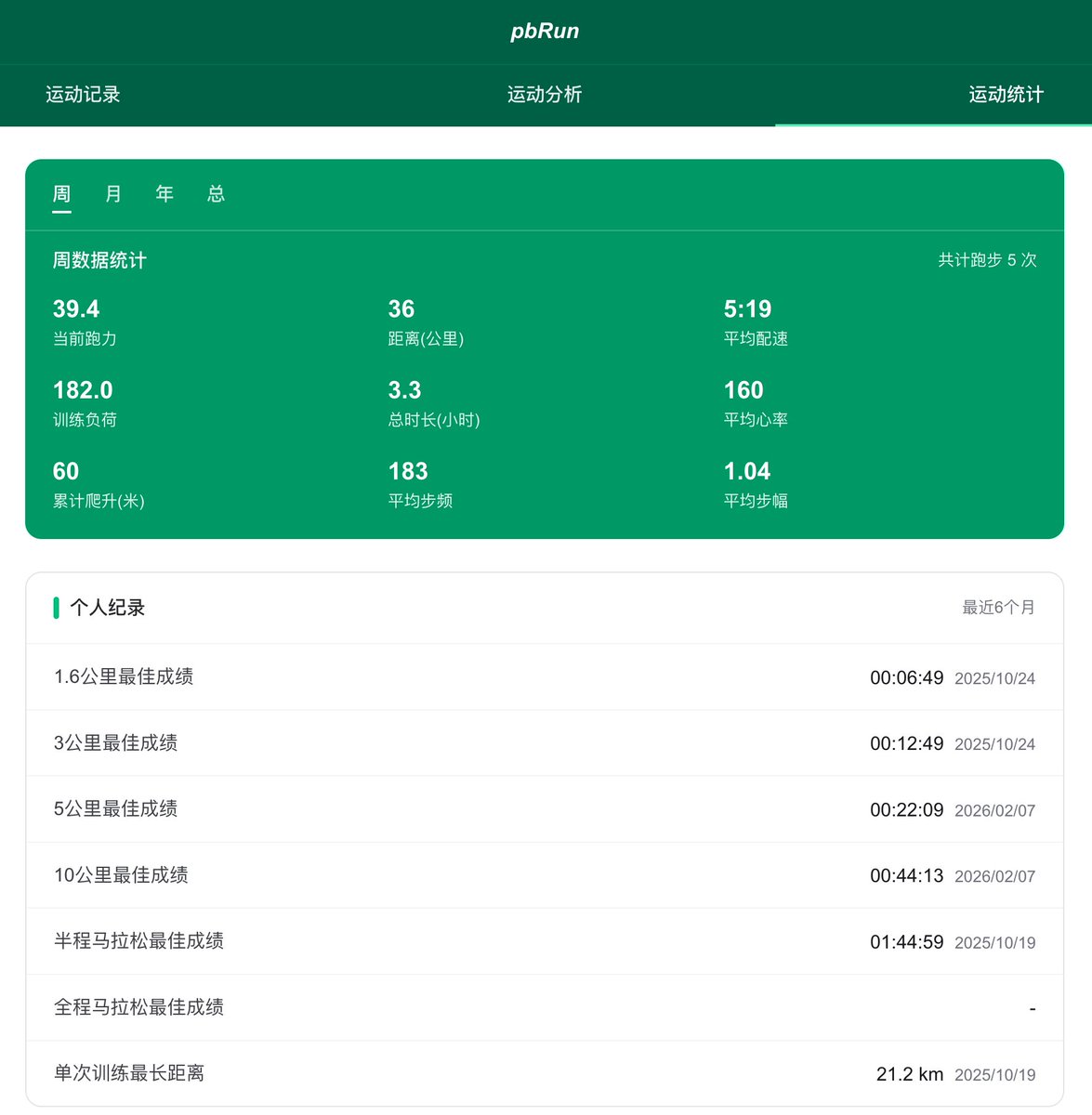Viewport: 1092px width, 1115px height.
Task: Open the 10公里最佳成绩 record row
Action: (545, 875)
